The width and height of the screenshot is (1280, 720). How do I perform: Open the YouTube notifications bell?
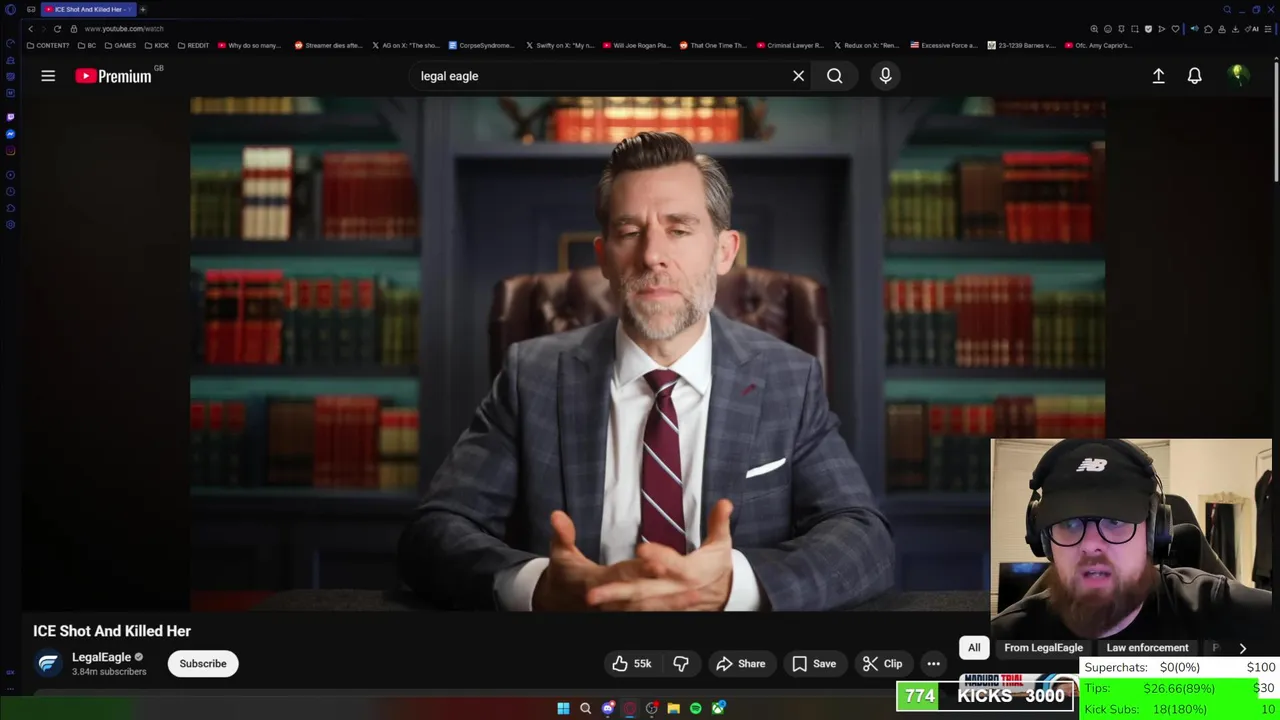1194,76
